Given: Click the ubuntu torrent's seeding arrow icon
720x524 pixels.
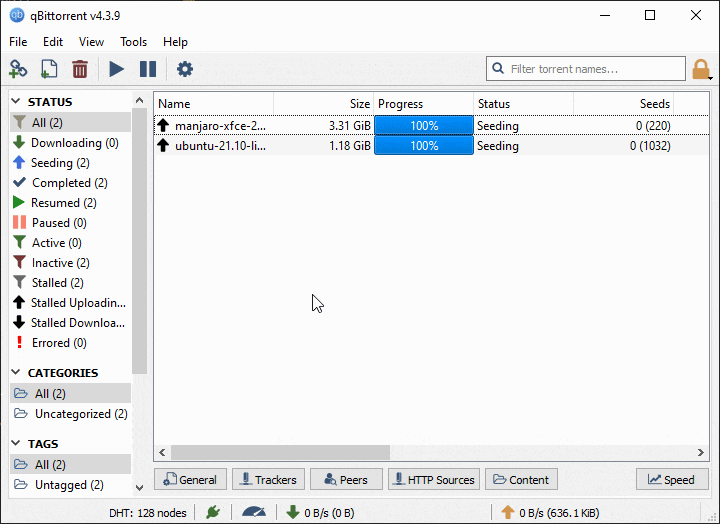Looking at the screenshot, I should [163, 145].
